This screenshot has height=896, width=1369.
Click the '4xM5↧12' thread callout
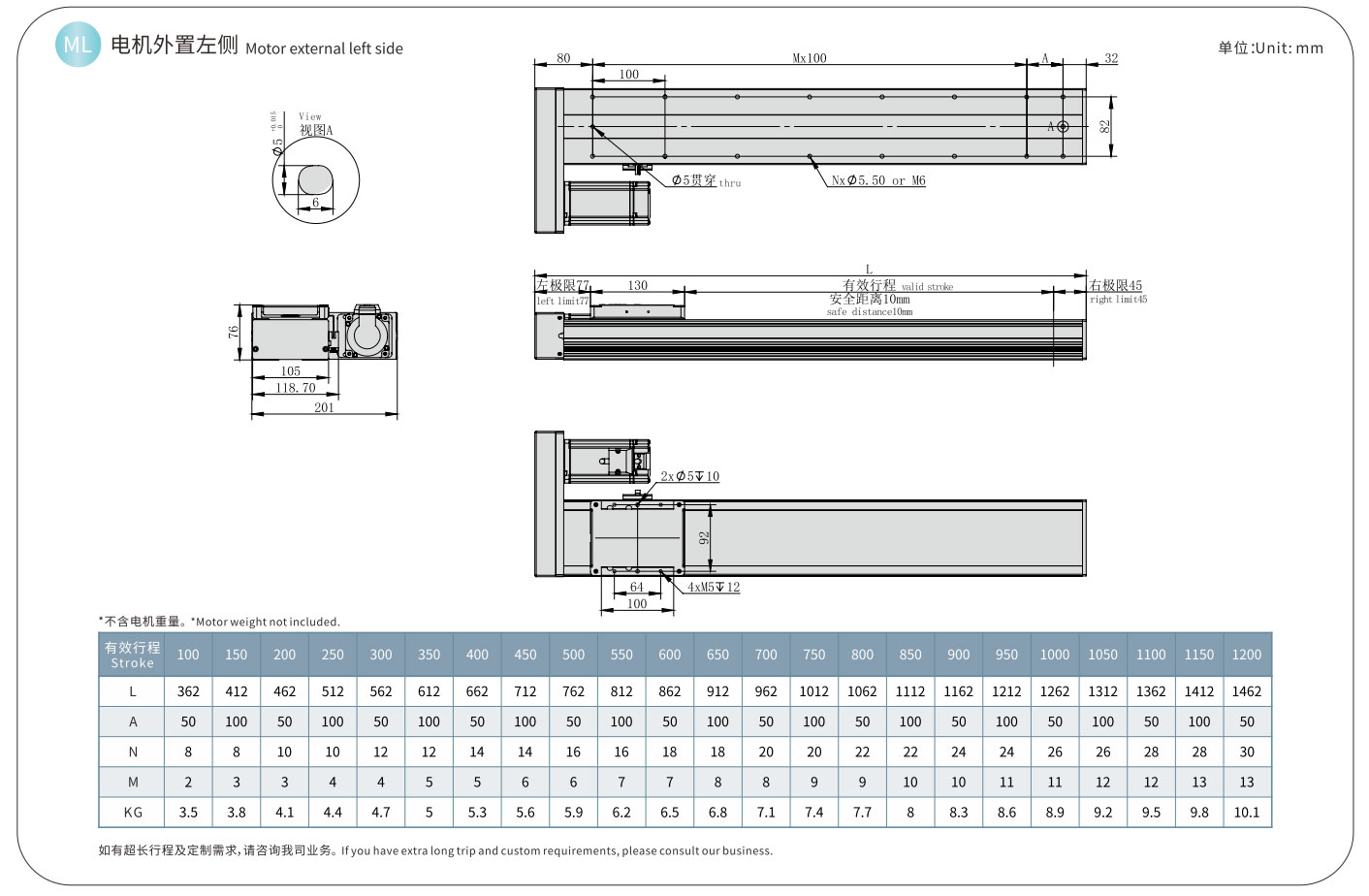[x=714, y=587]
